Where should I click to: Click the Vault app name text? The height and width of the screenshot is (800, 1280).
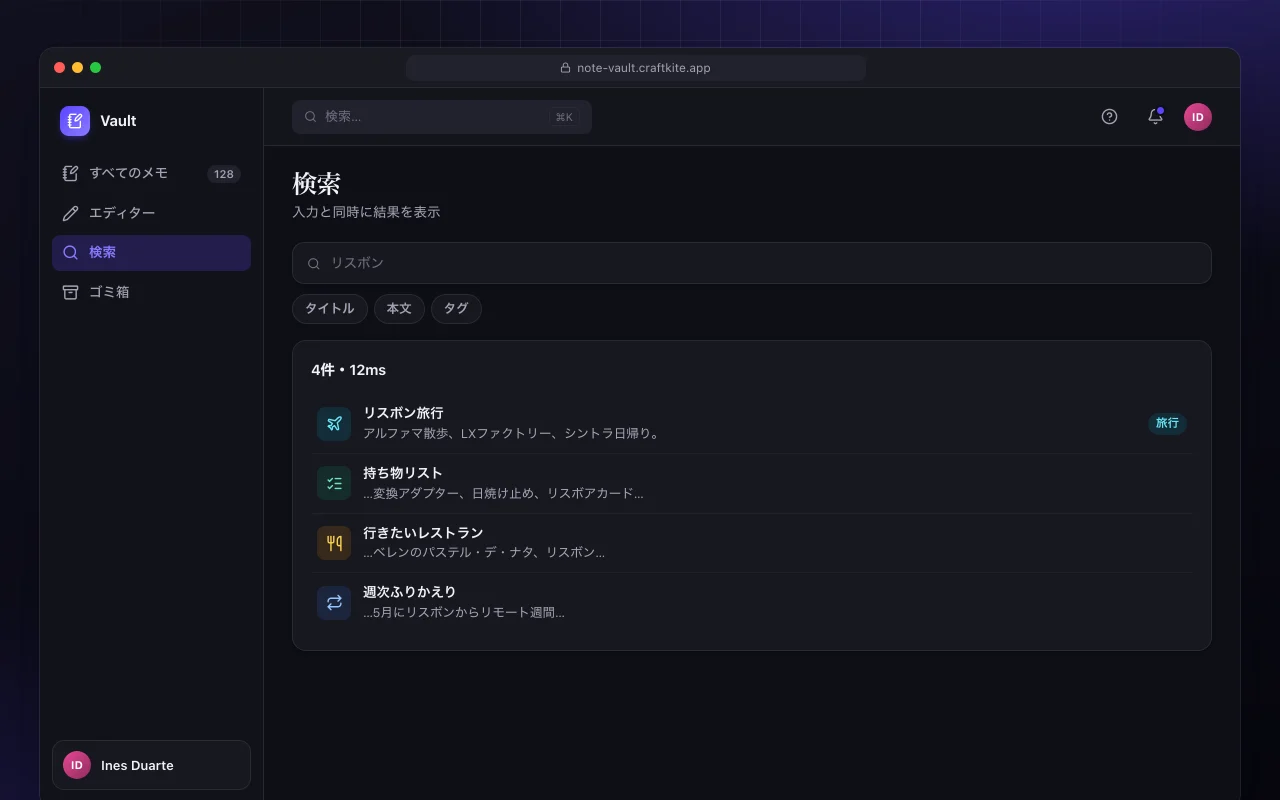pos(118,121)
